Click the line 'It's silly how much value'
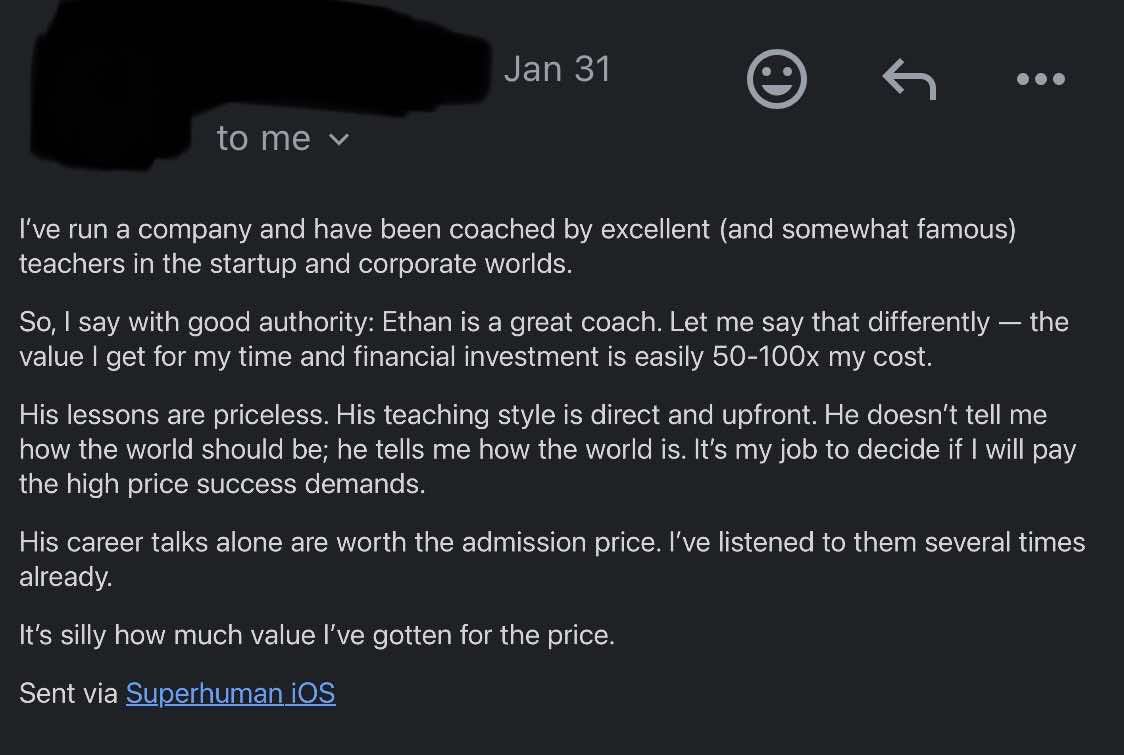The height and width of the screenshot is (755, 1124). [317, 635]
